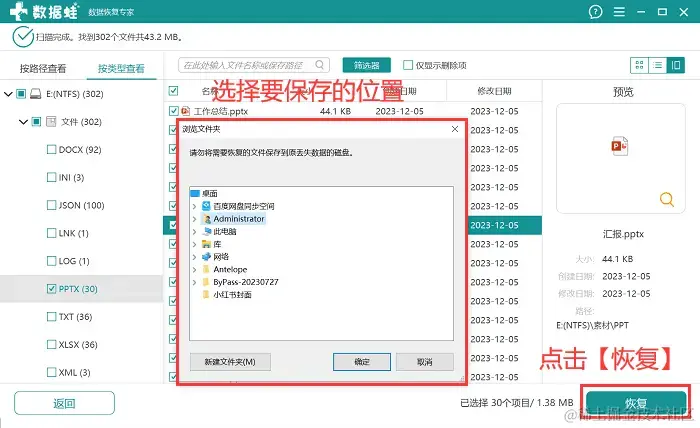Expand 网络 node in dialog
The image size is (700, 428).
pos(194,257)
